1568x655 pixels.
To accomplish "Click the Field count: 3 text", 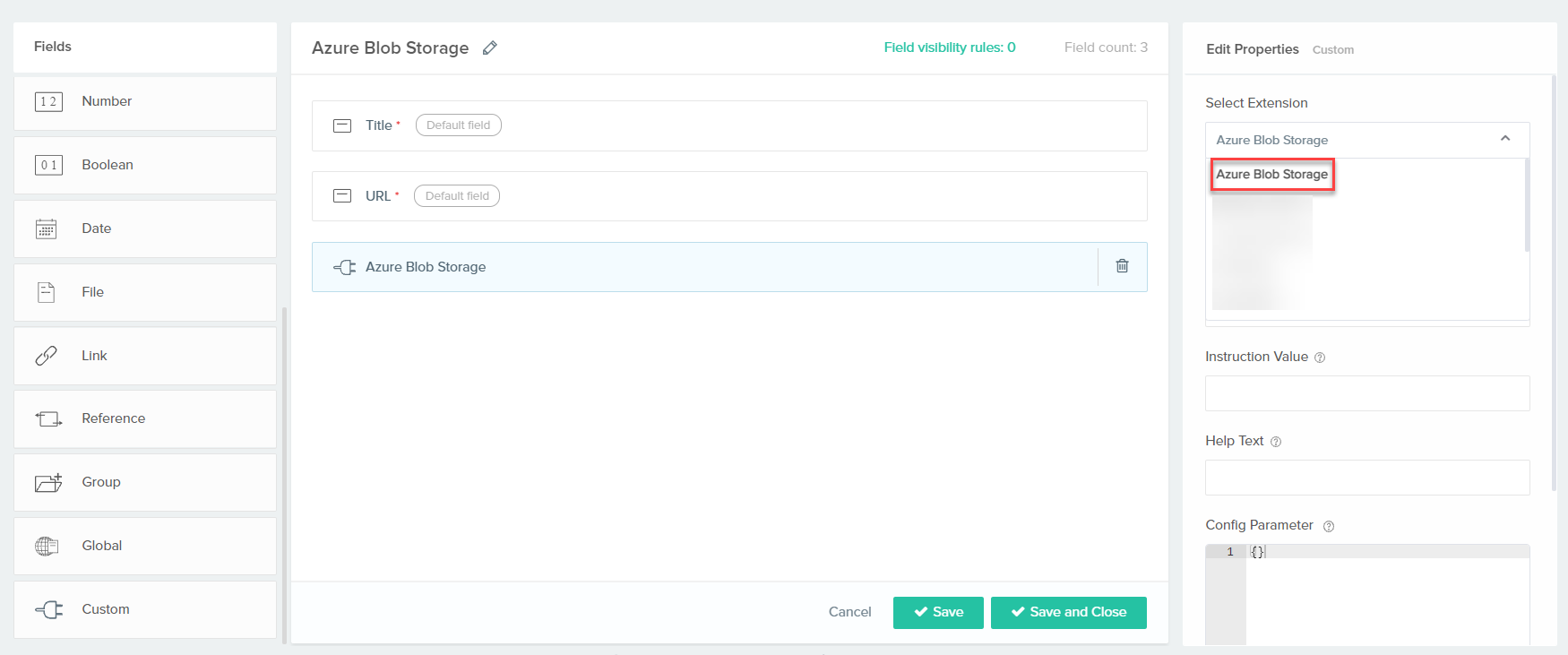I will pos(1106,47).
